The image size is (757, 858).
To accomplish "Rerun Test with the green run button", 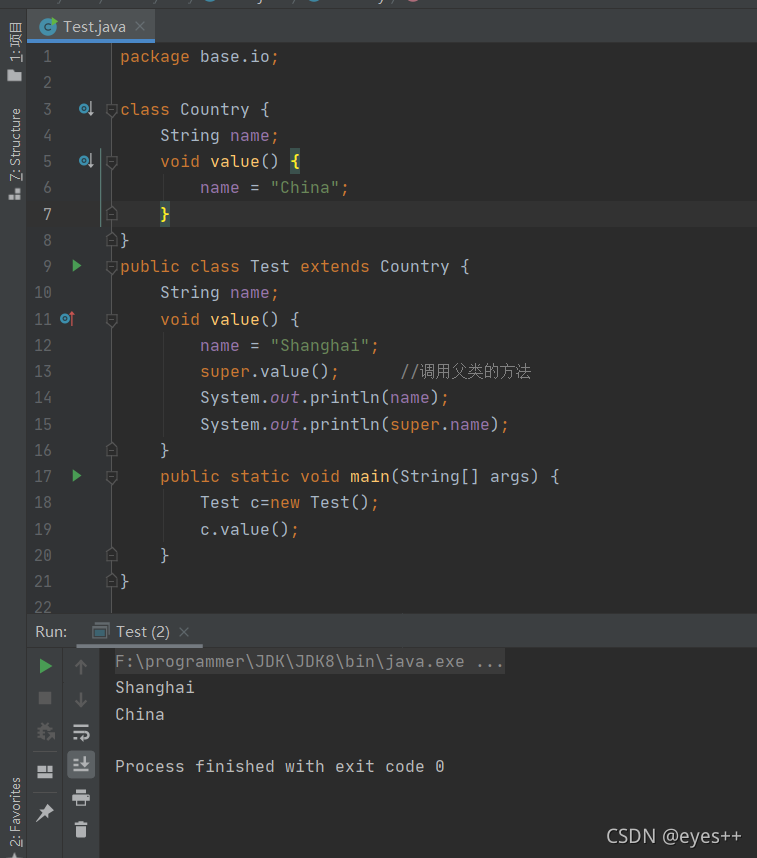I will click(x=45, y=666).
